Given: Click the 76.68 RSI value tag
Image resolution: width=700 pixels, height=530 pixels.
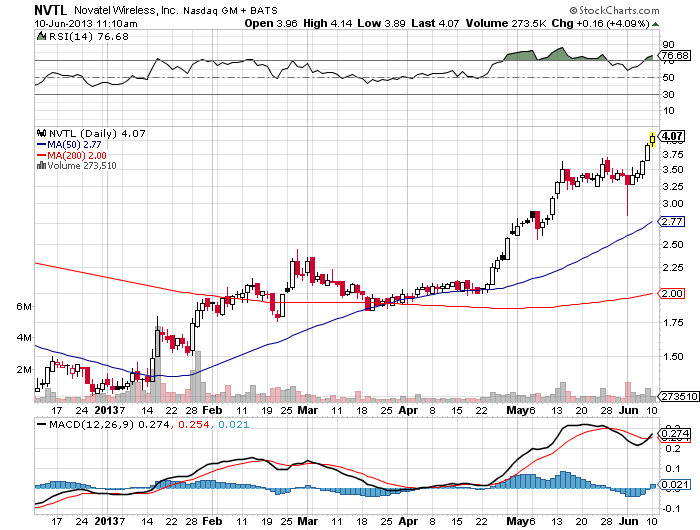Looking at the screenshot, I should 675,55.
